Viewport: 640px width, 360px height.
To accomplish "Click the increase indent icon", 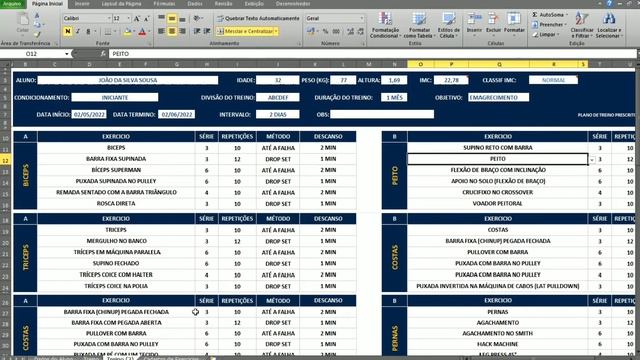I will pyautogui.click(x=207, y=31).
